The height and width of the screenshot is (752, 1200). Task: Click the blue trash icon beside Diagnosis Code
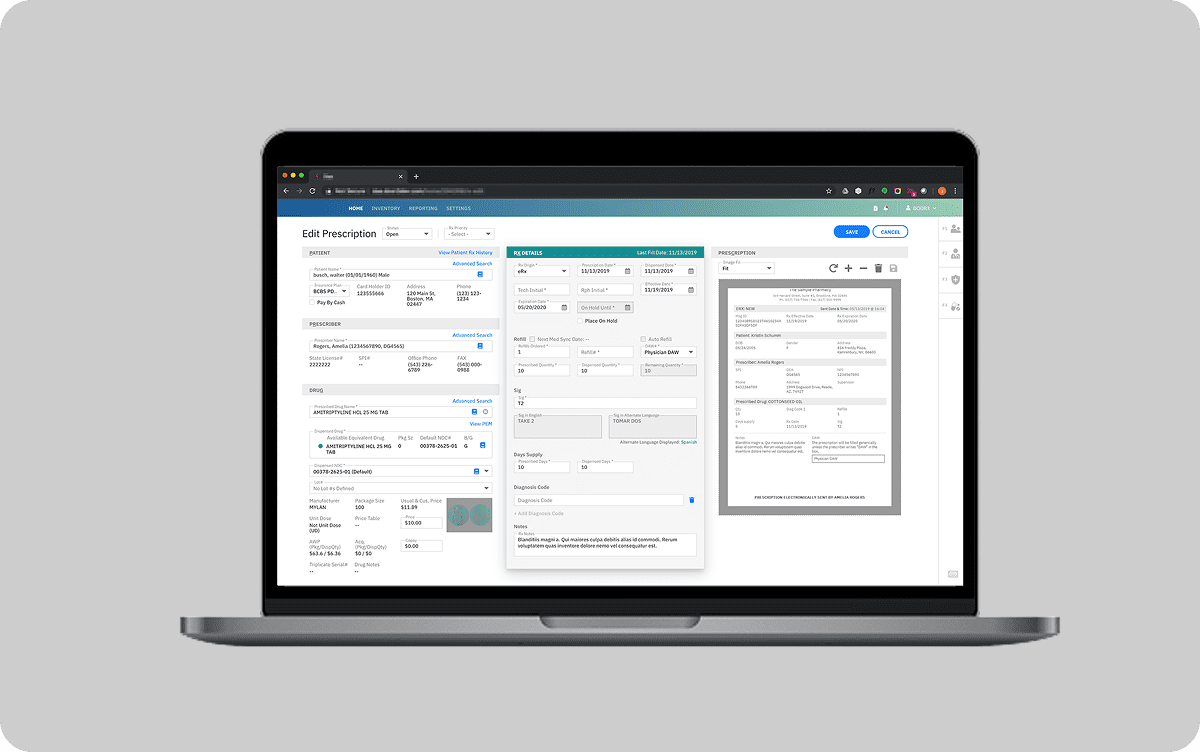tap(691, 500)
